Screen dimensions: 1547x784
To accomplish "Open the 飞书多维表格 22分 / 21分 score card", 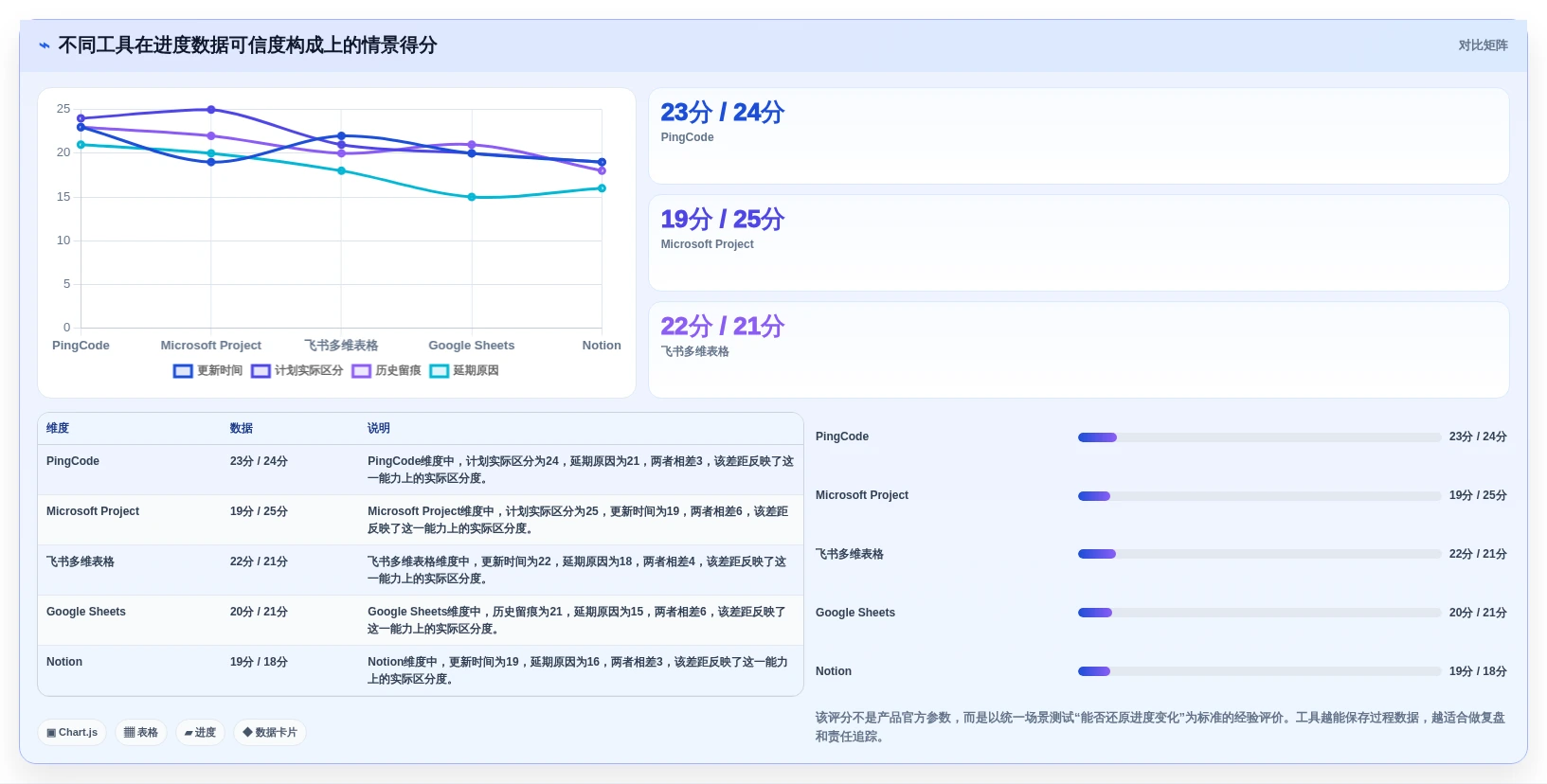I will [x=1078, y=350].
